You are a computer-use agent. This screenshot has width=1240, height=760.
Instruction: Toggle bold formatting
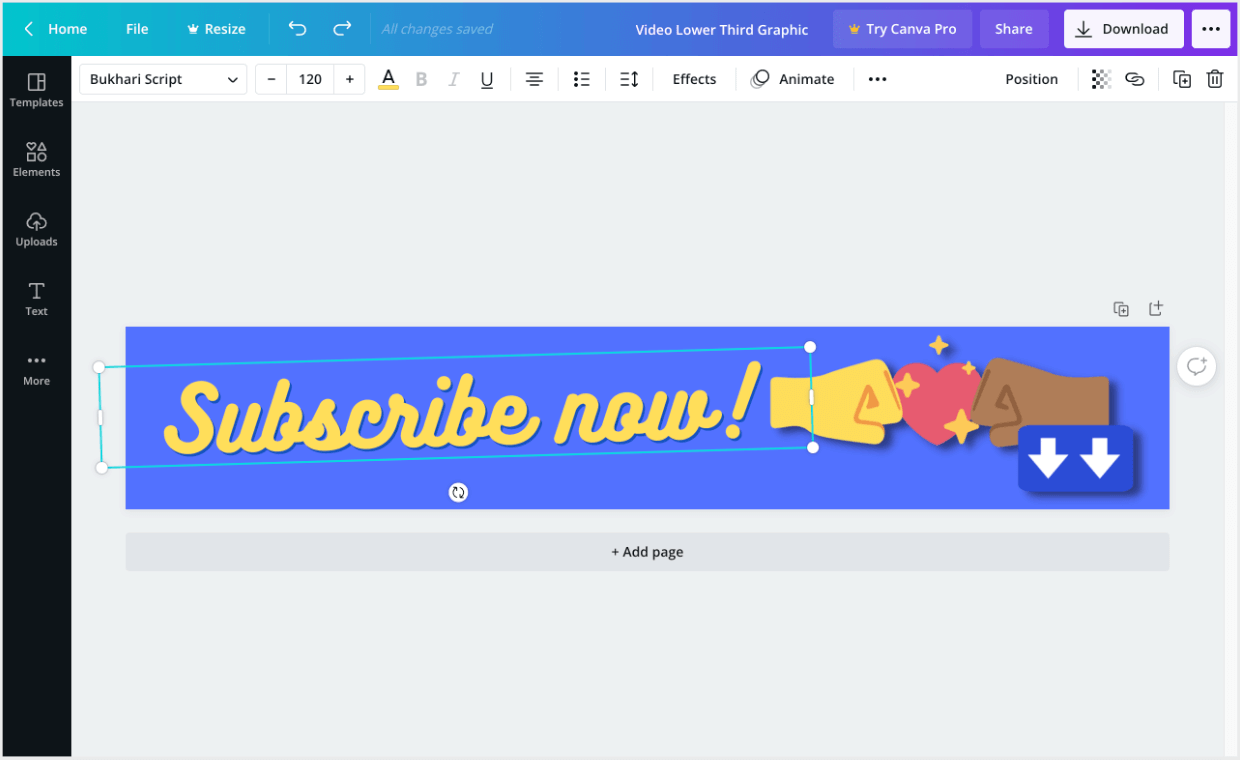[421, 79]
